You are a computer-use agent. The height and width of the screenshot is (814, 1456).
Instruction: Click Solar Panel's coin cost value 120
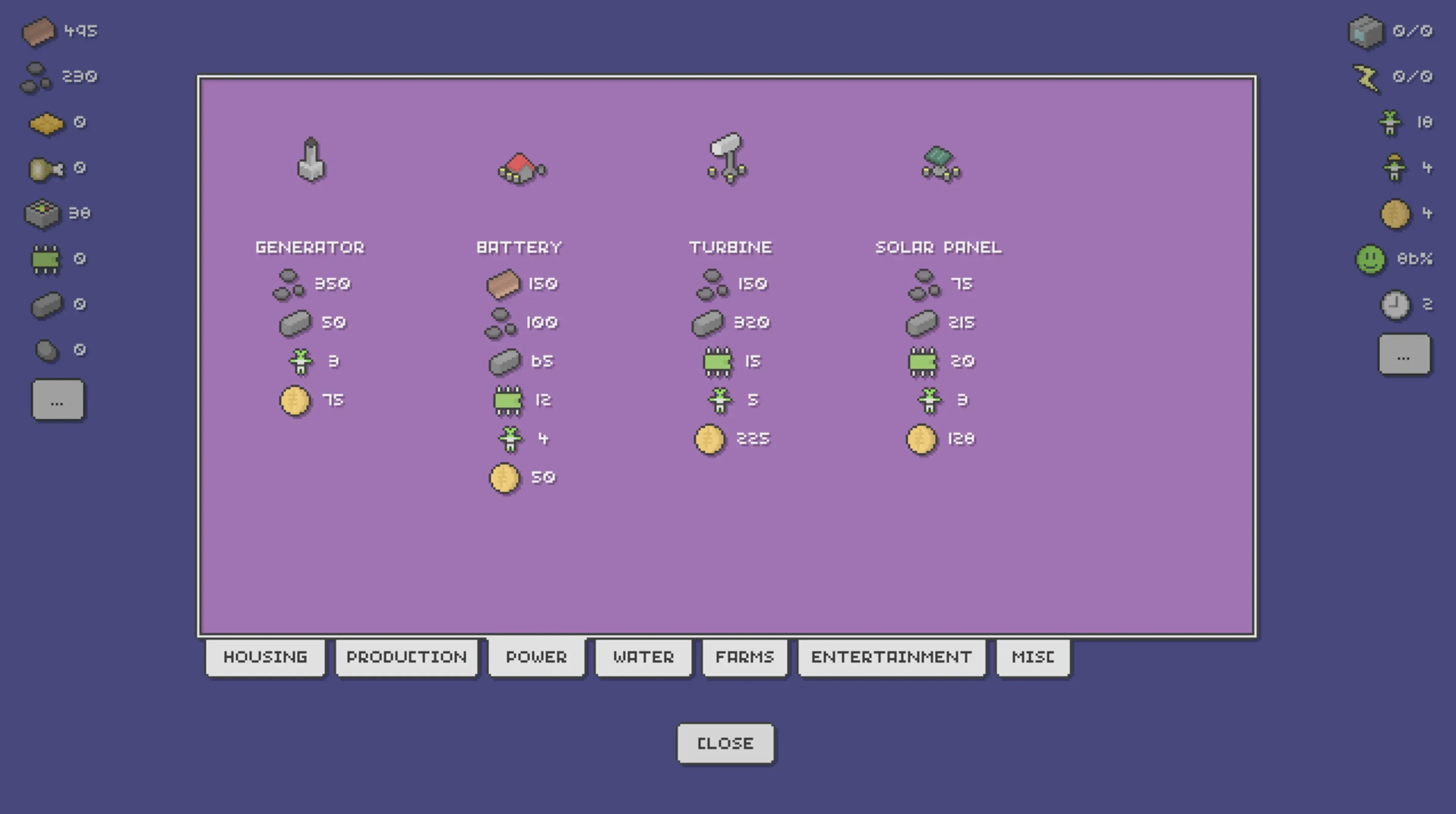click(962, 439)
